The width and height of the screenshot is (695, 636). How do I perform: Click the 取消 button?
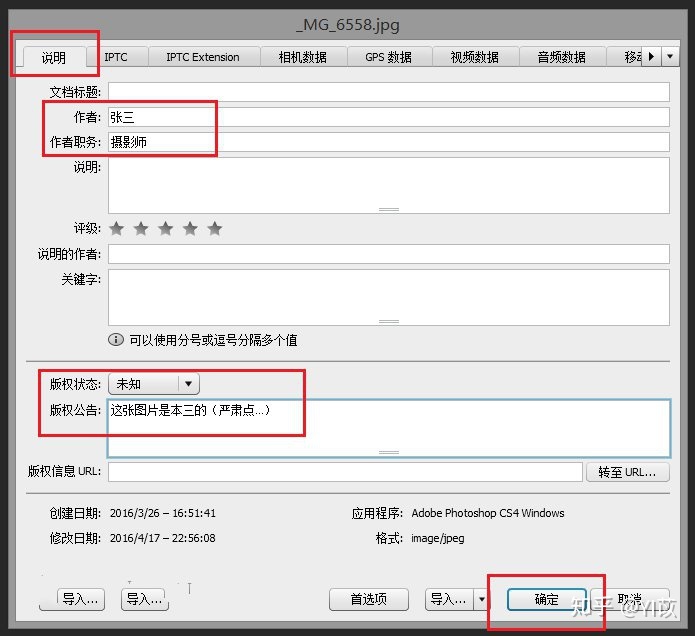(x=630, y=600)
